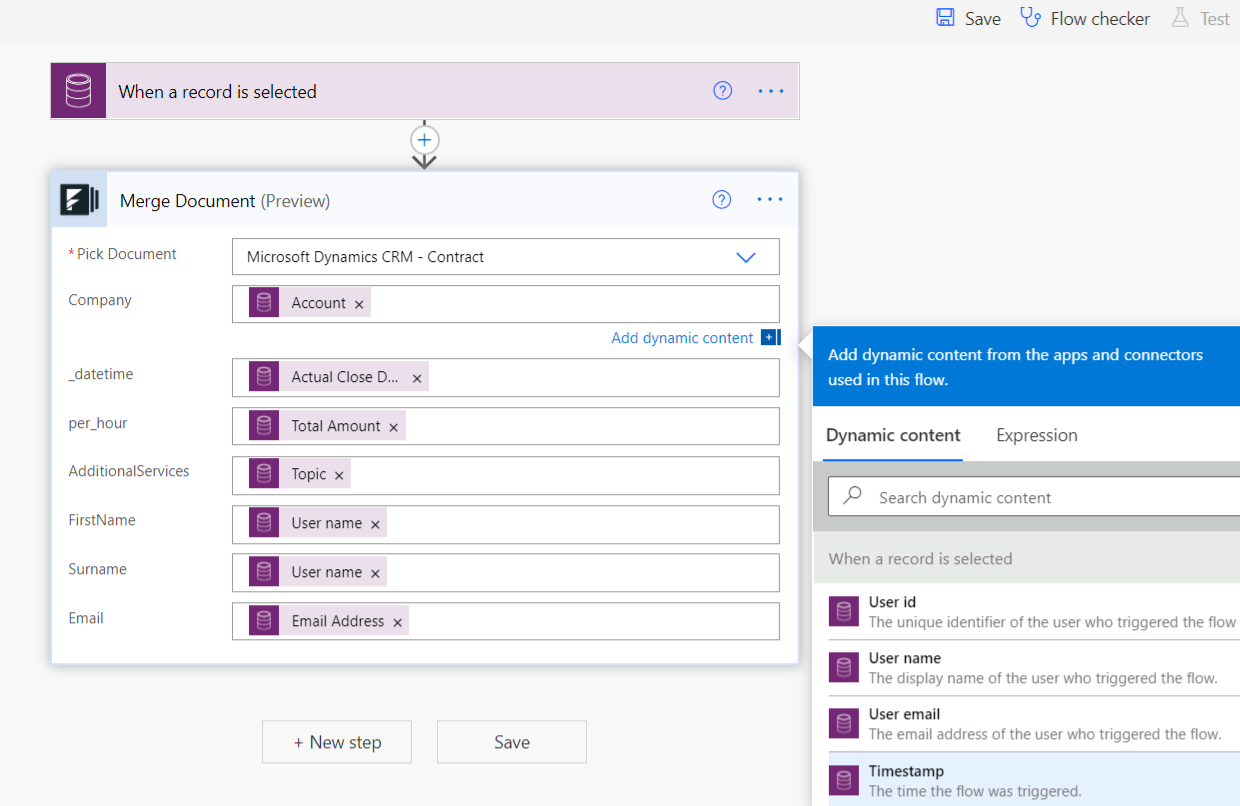The height and width of the screenshot is (806, 1240).
Task: Remove the Total Amount token
Action: tap(393, 427)
